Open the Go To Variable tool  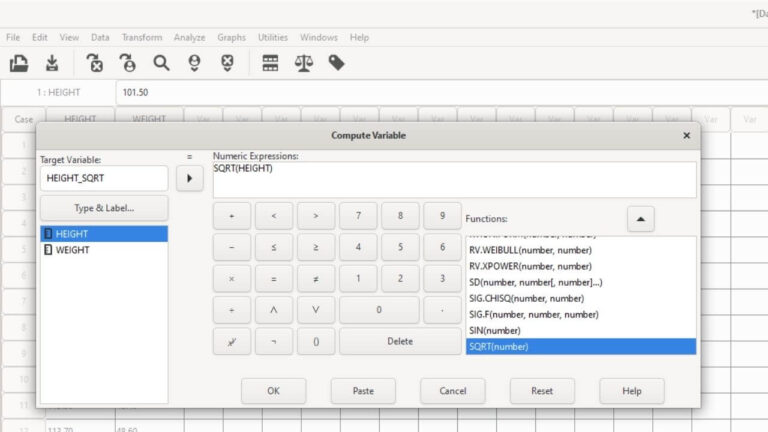(95, 63)
